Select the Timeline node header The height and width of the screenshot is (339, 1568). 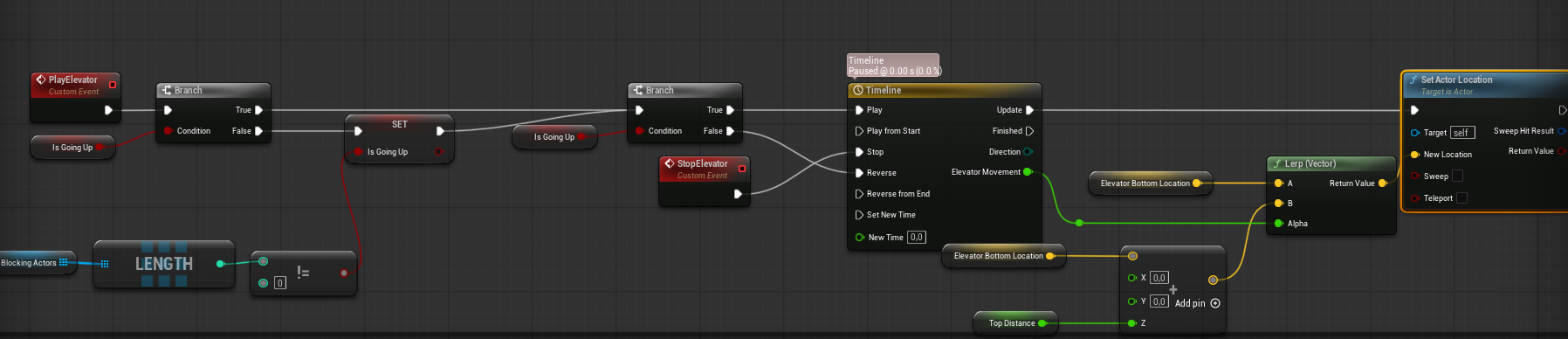944,90
